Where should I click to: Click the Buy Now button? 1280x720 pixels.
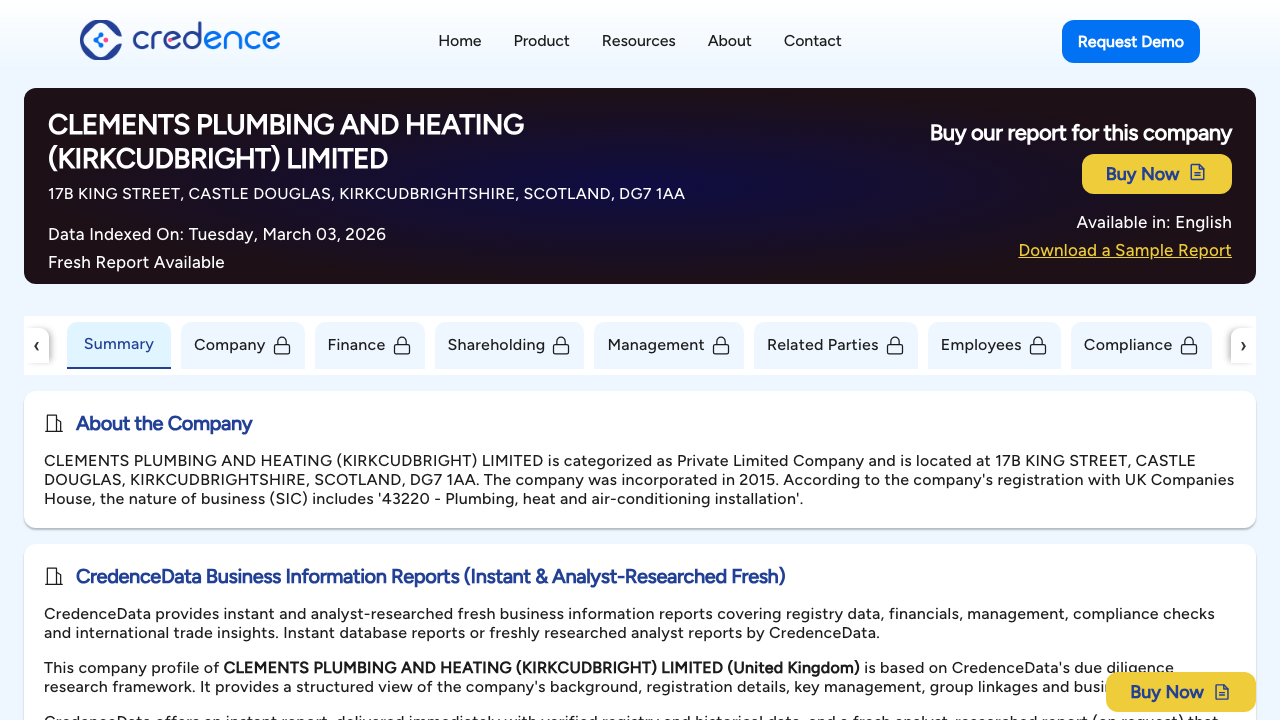(x=1156, y=173)
